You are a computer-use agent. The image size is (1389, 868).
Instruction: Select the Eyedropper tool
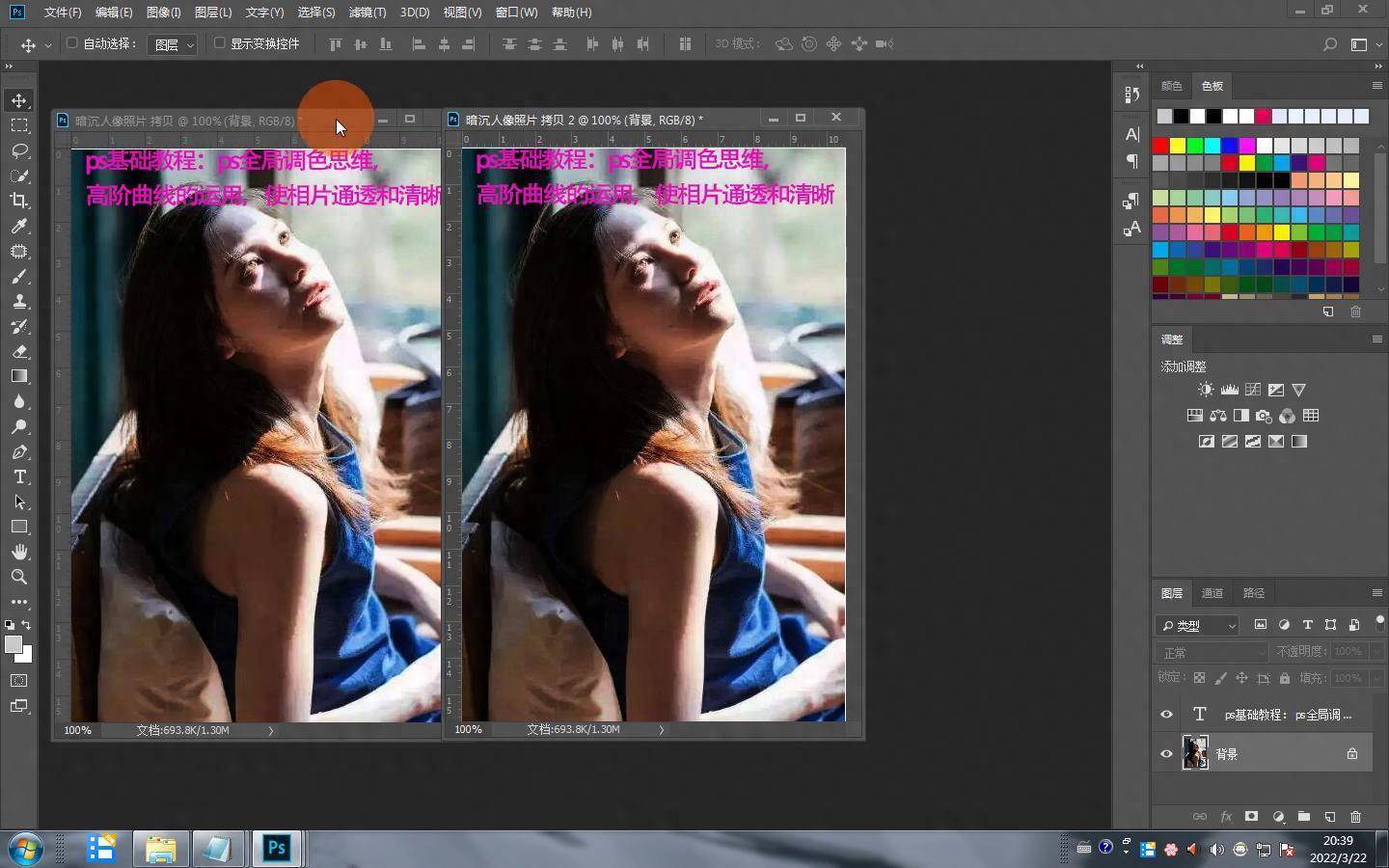coord(19,226)
